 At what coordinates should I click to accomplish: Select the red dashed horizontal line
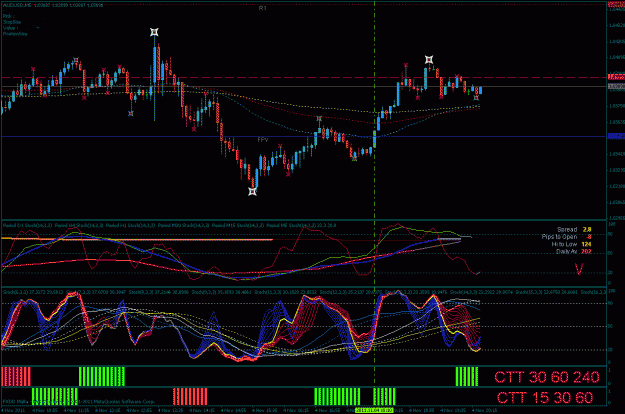coord(304,78)
